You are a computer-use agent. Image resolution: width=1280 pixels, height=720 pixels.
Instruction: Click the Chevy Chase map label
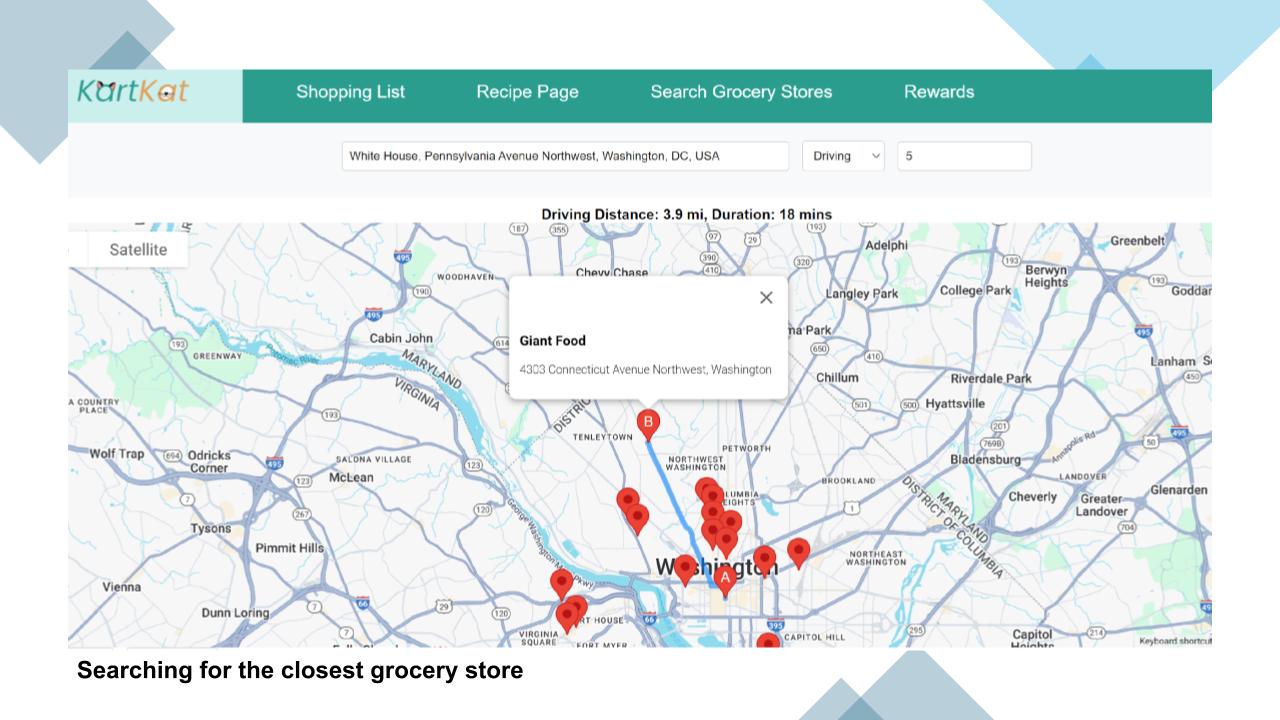(612, 272)
